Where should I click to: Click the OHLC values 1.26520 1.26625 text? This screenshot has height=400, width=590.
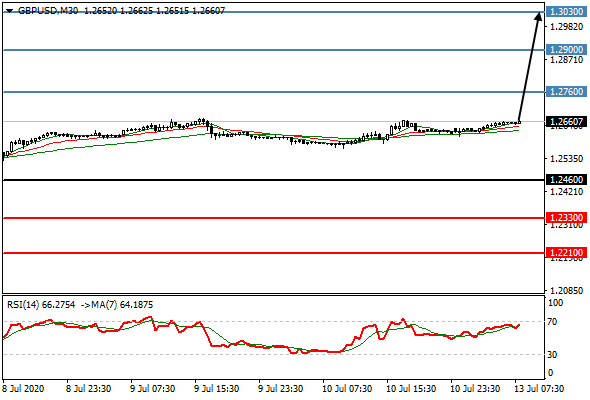(x=119, y=11)
